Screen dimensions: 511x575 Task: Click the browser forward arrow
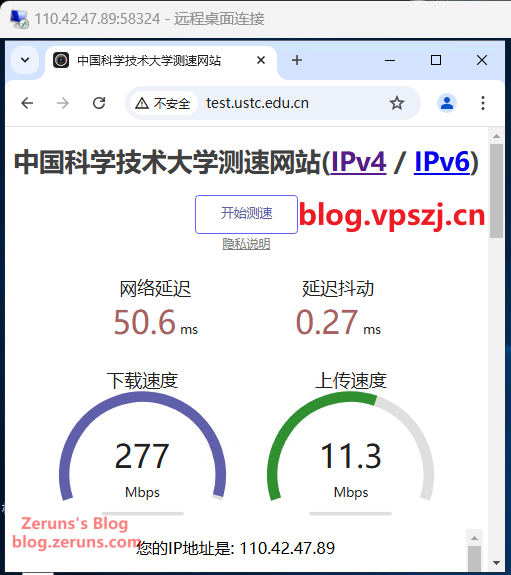point(63,103)
